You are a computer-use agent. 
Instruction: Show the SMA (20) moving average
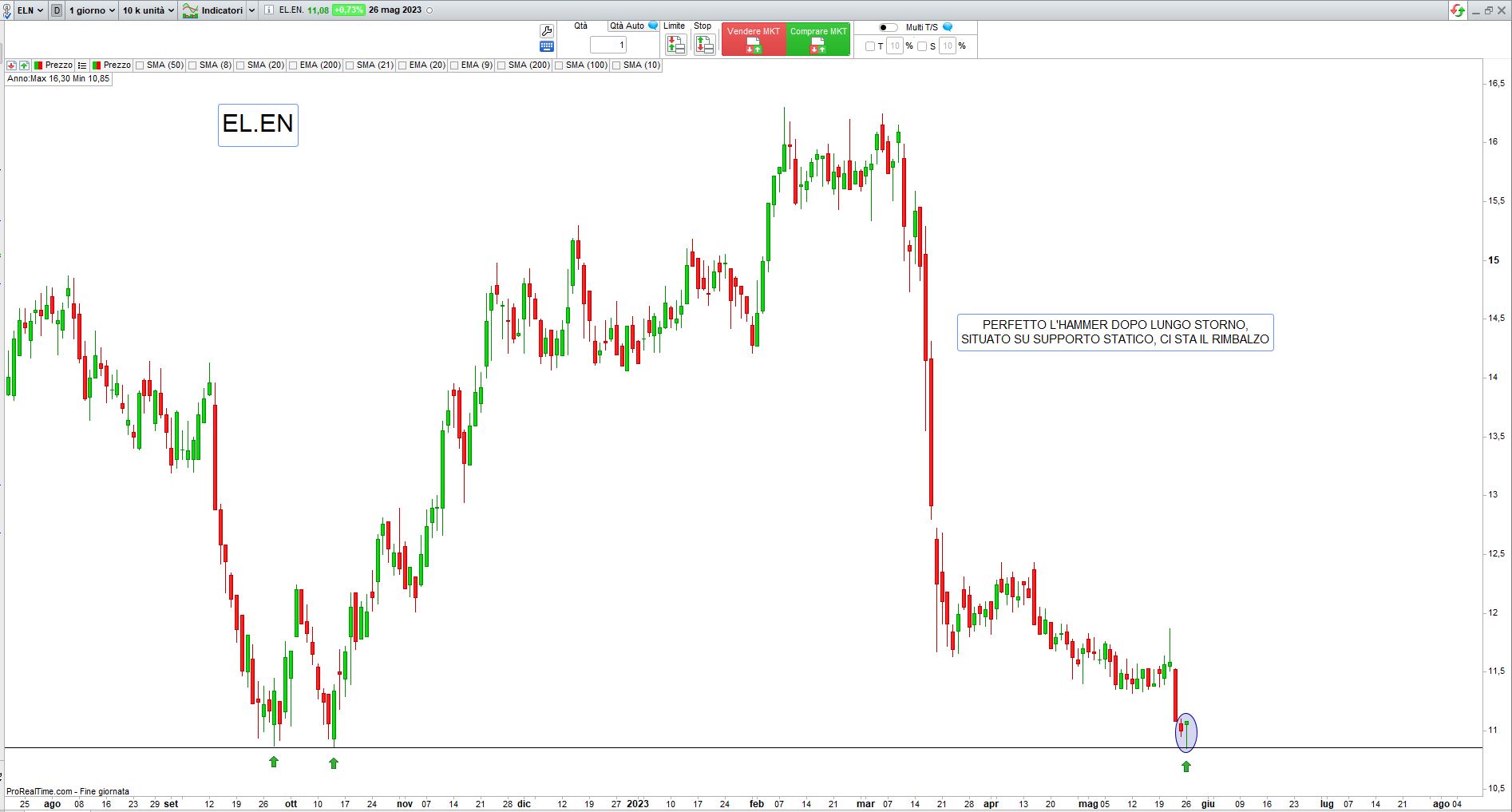tap(240, 65)
